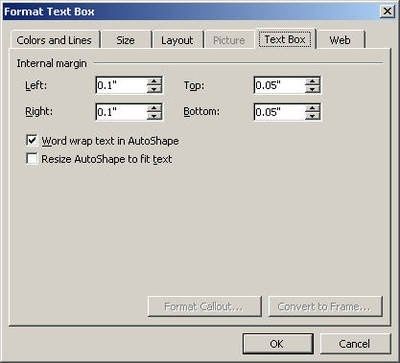Open the Layout tab
Image resolution: width=400 pixels, height=363 pixels.
click(177, 40)
